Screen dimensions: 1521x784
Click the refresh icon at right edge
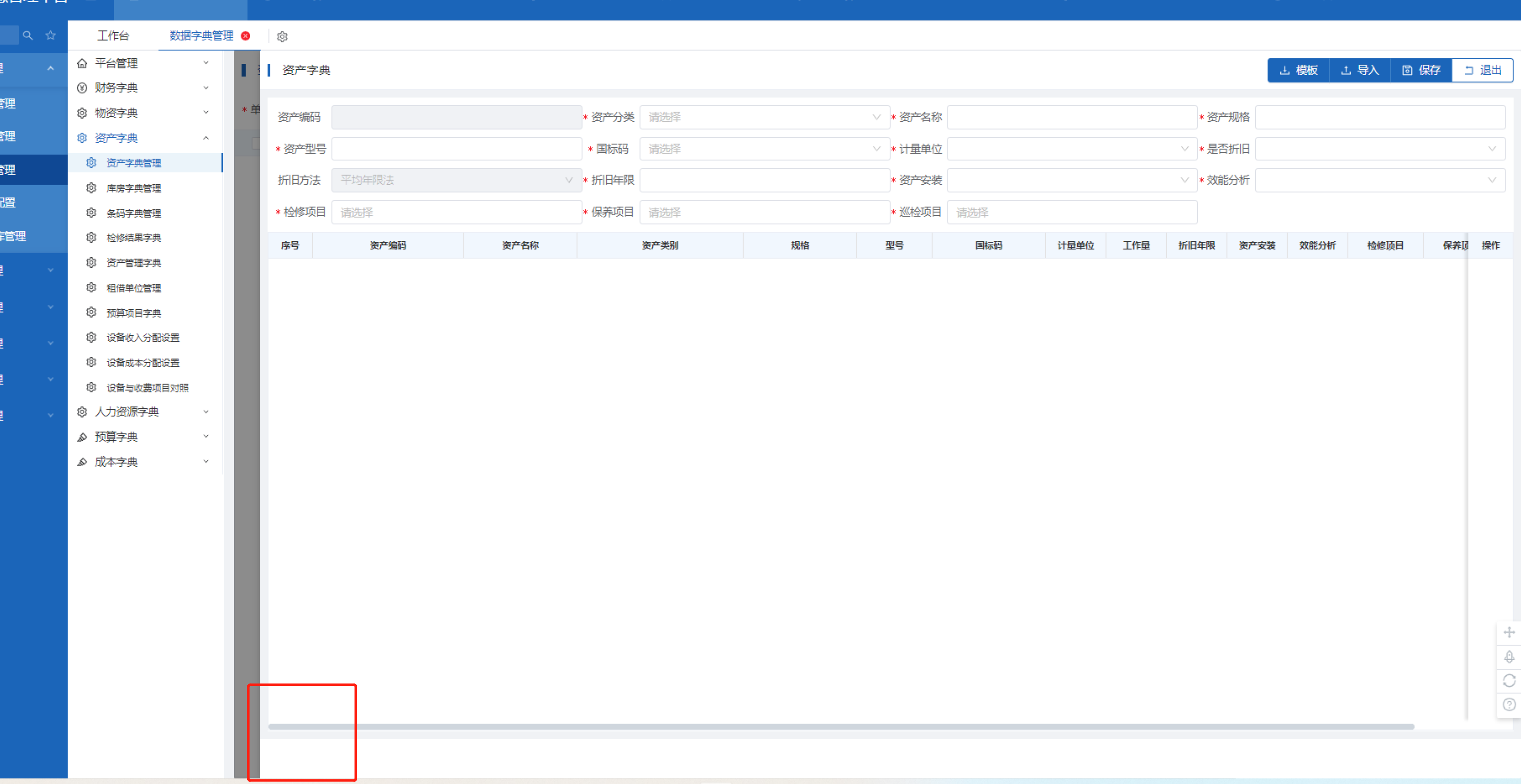(x=1509, y=681)
